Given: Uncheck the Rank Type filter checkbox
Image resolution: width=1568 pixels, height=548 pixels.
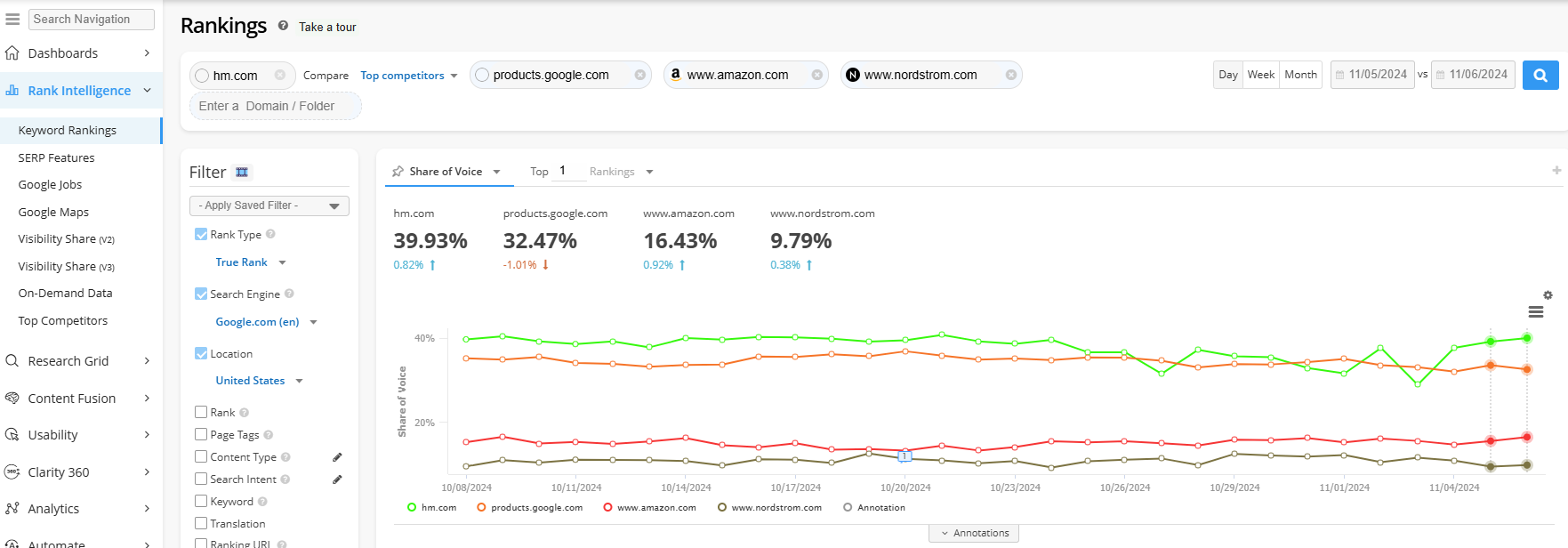Looking at the screenshot, I should point(201,234).
